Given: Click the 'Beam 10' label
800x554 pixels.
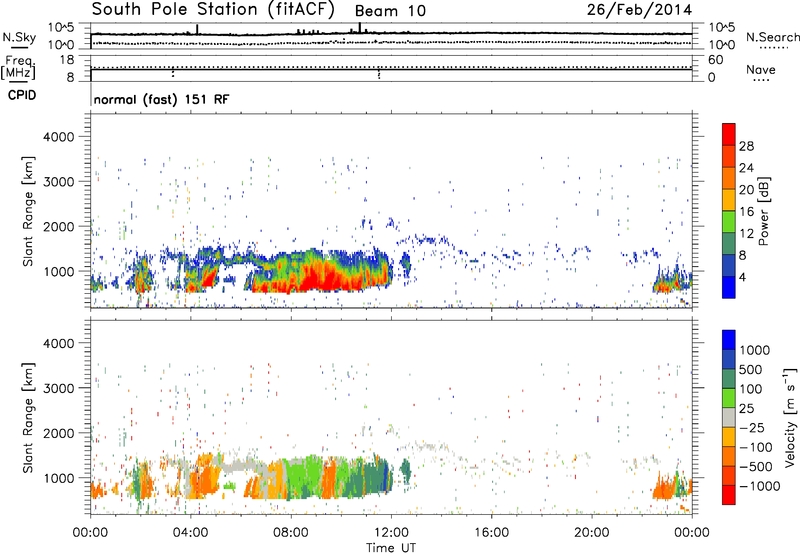Looking at the screenshot, I should [390, 11].
